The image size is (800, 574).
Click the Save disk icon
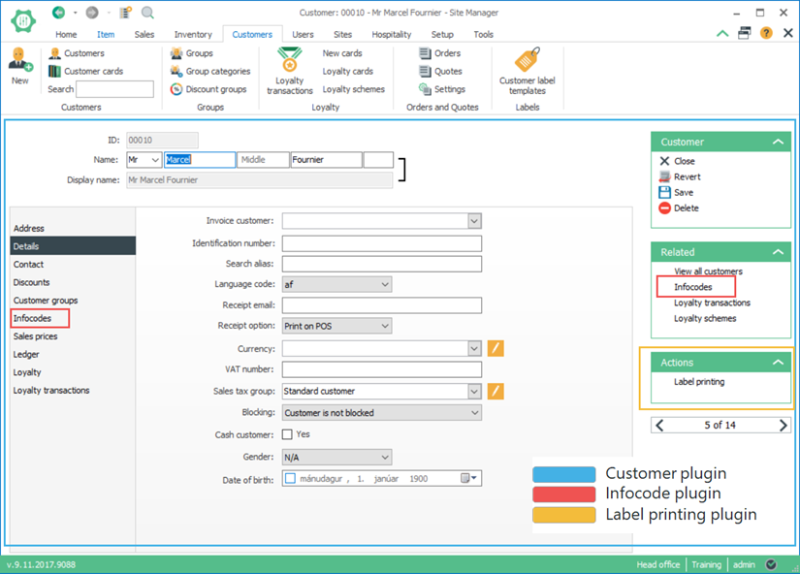(664, 192)
